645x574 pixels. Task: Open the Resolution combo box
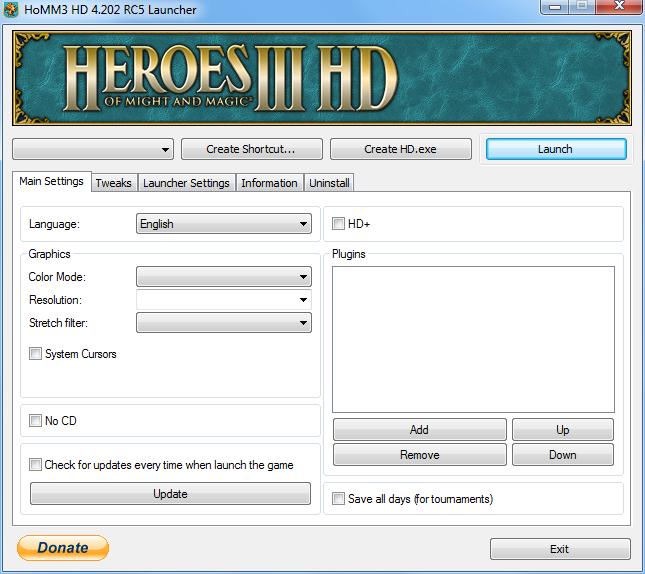coord(224,300)
